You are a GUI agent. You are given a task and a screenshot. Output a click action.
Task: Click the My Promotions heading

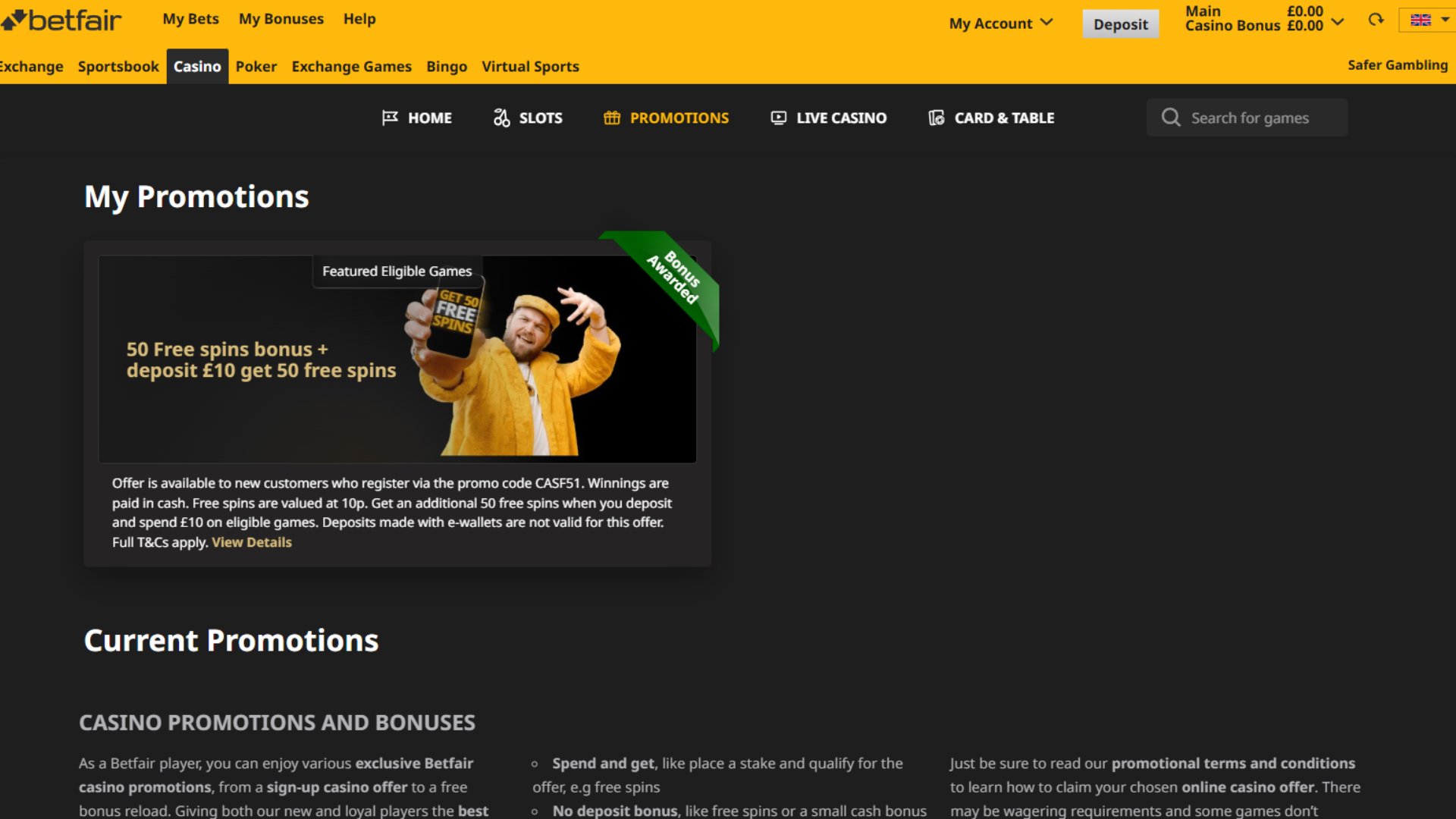point(196,197)
